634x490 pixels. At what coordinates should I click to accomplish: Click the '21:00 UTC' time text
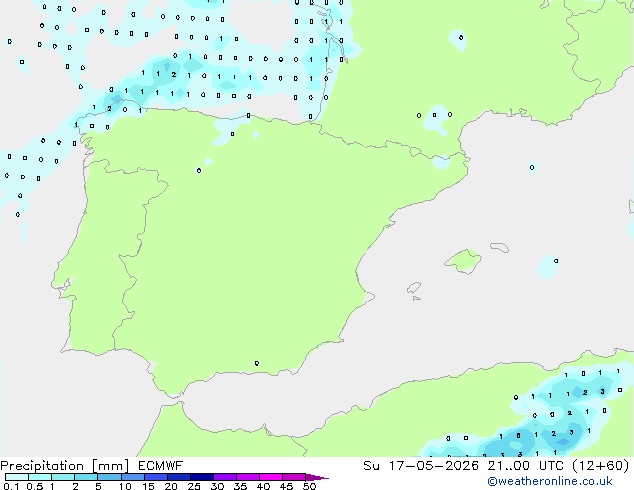point(525,466)
